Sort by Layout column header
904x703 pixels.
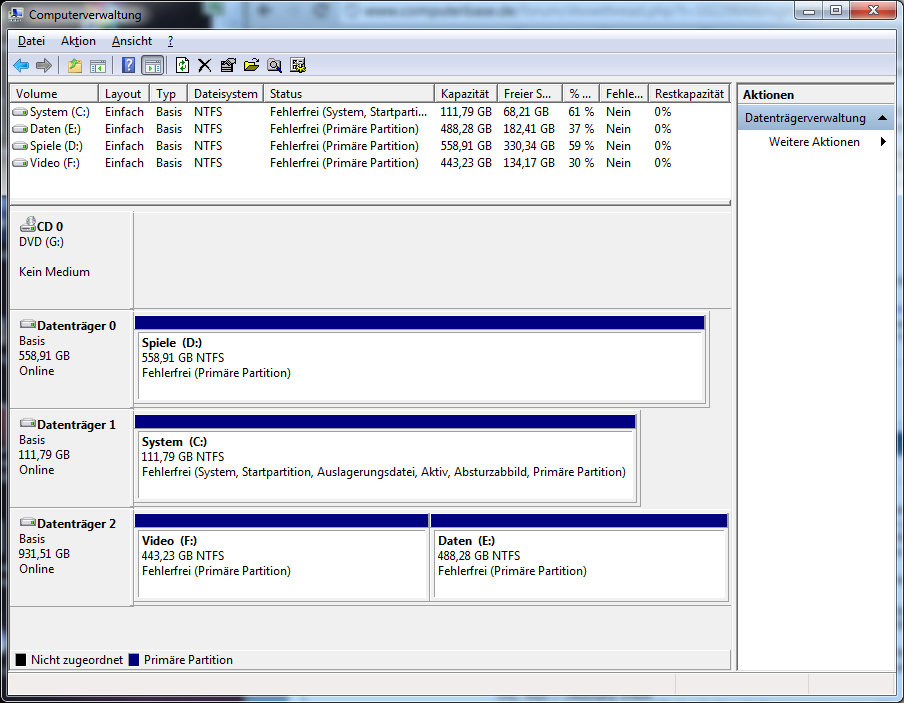click(x=124, y=93)
